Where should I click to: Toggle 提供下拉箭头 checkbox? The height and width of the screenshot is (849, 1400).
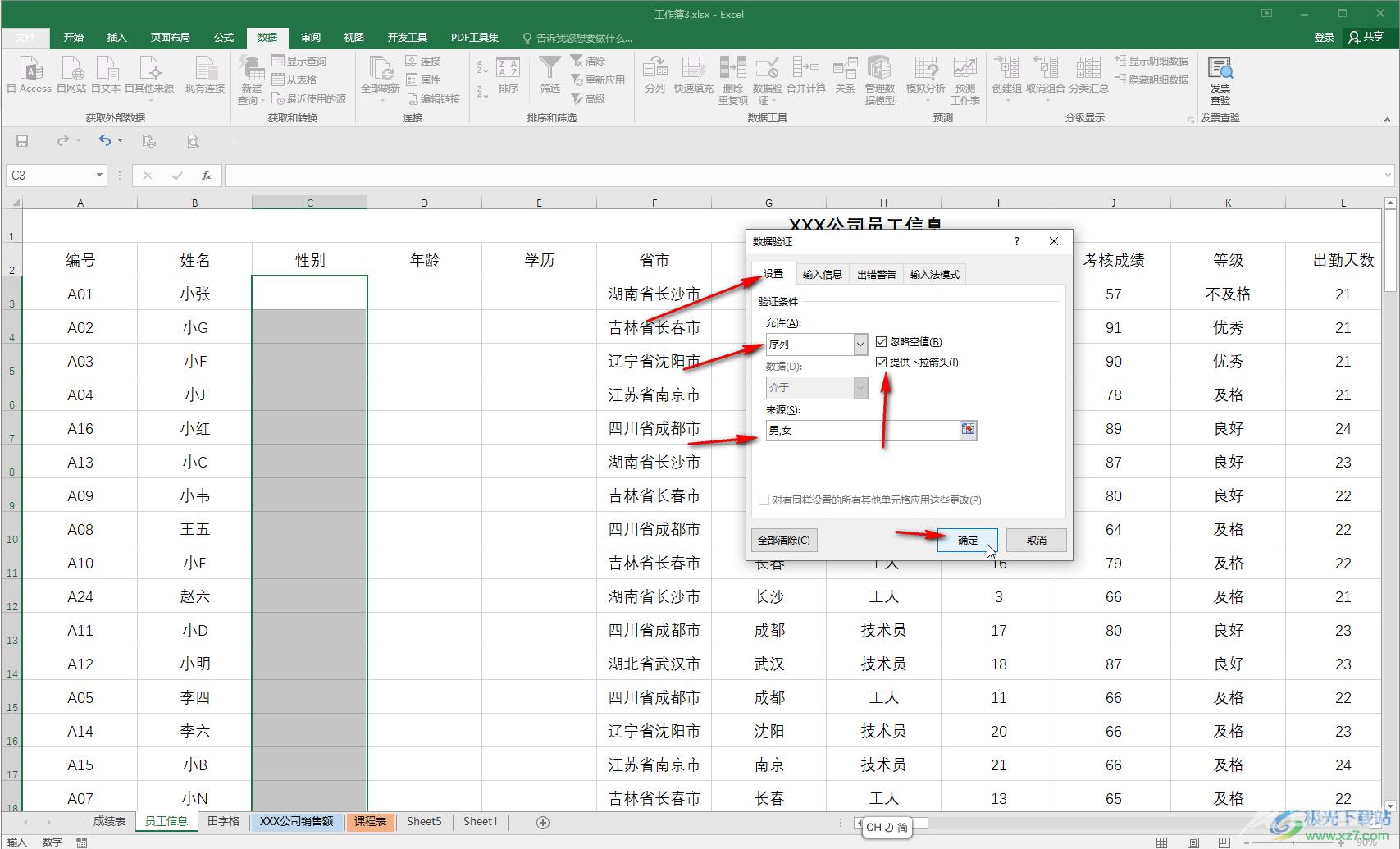(882, 362)
